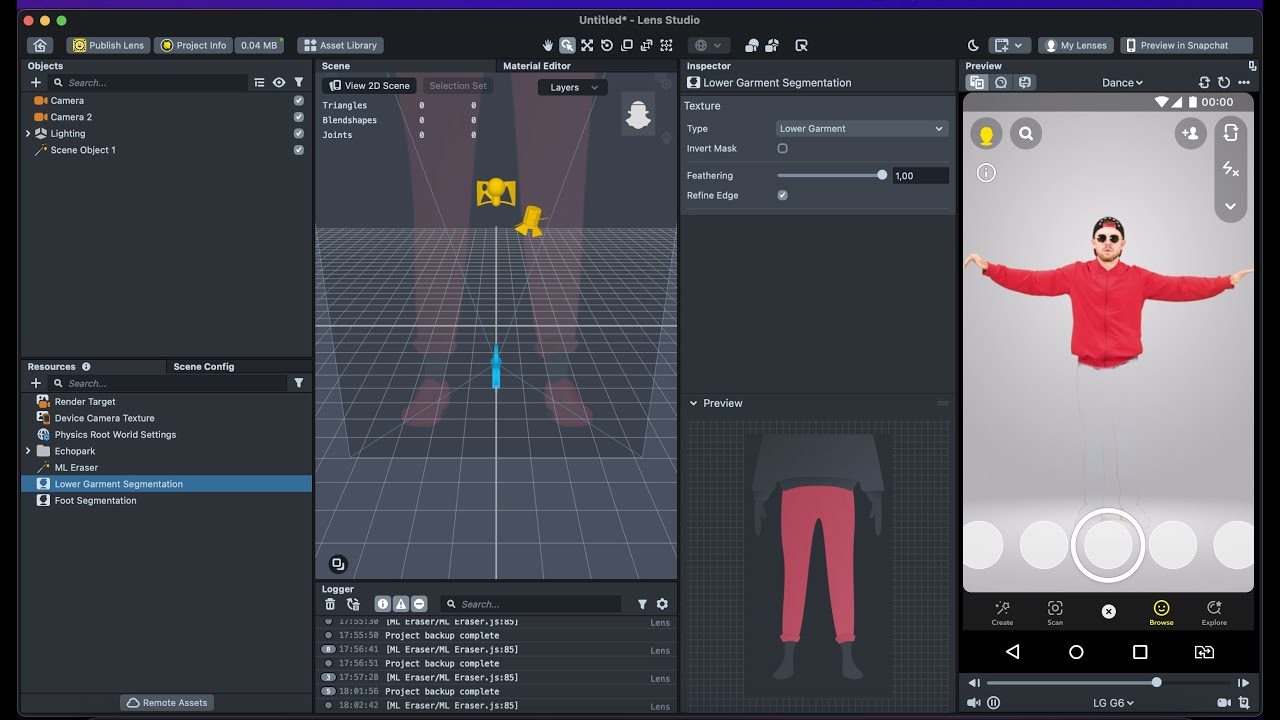Expand phone preview chevron down
The width and height of the screenshot is (1280, 720).
1231,206
